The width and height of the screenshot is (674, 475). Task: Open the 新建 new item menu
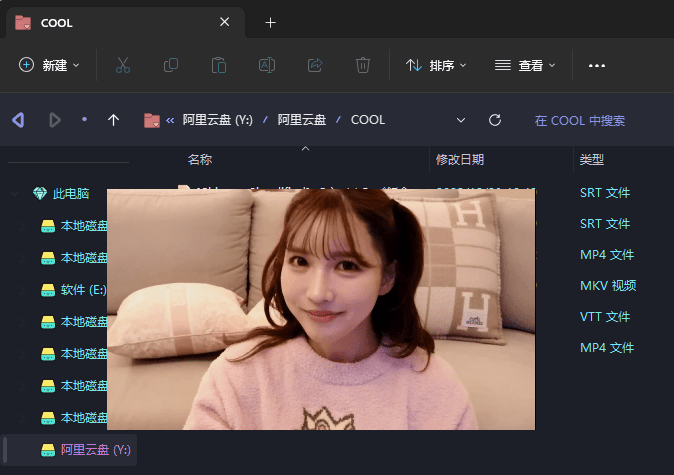[49, 65]
